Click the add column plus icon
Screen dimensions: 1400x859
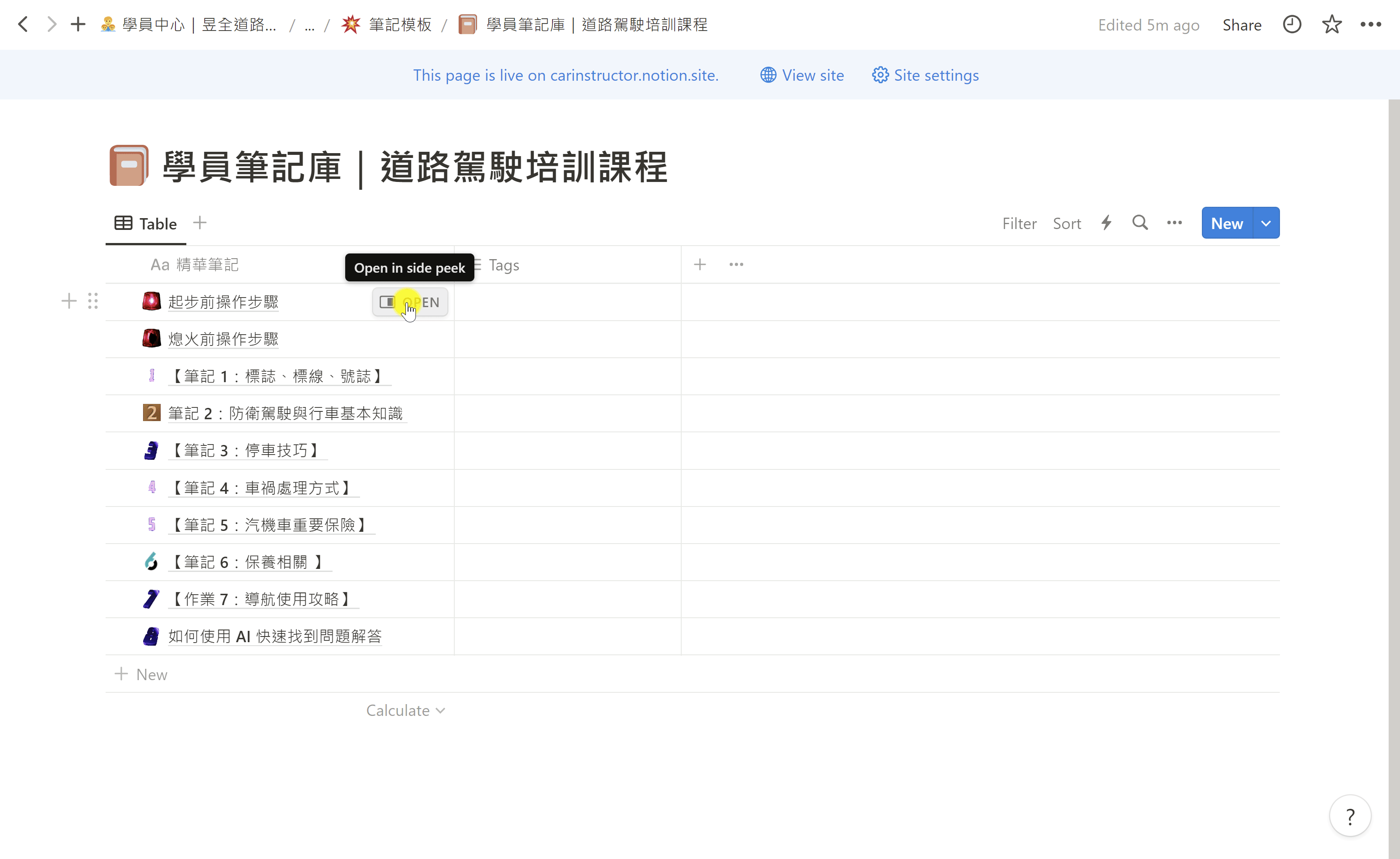click(x=700, y=263)
